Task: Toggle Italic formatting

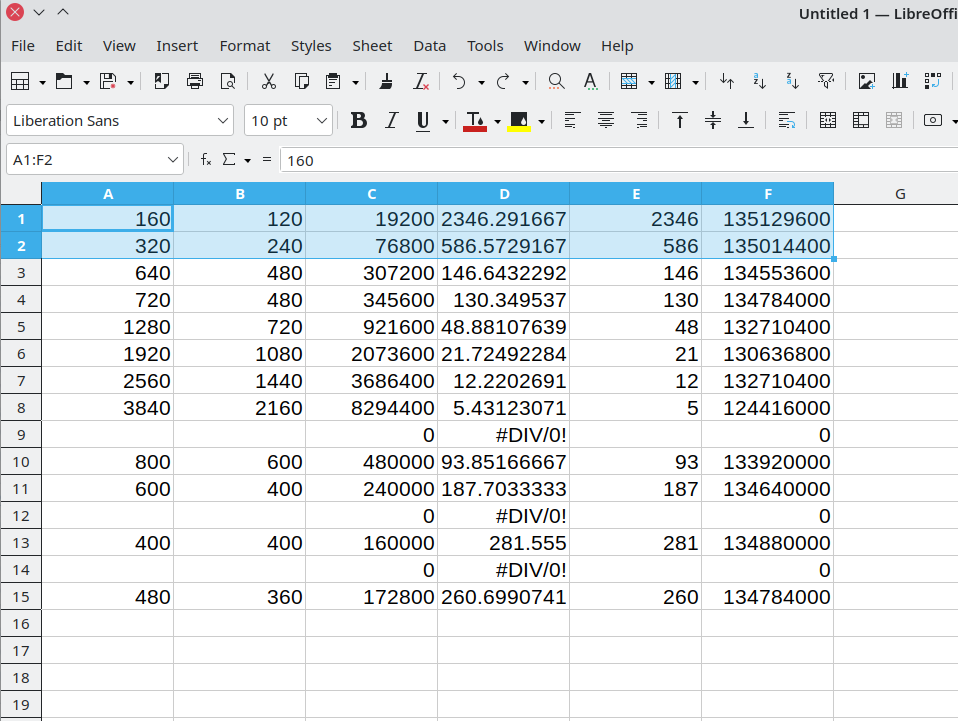Action: point(392,120)
